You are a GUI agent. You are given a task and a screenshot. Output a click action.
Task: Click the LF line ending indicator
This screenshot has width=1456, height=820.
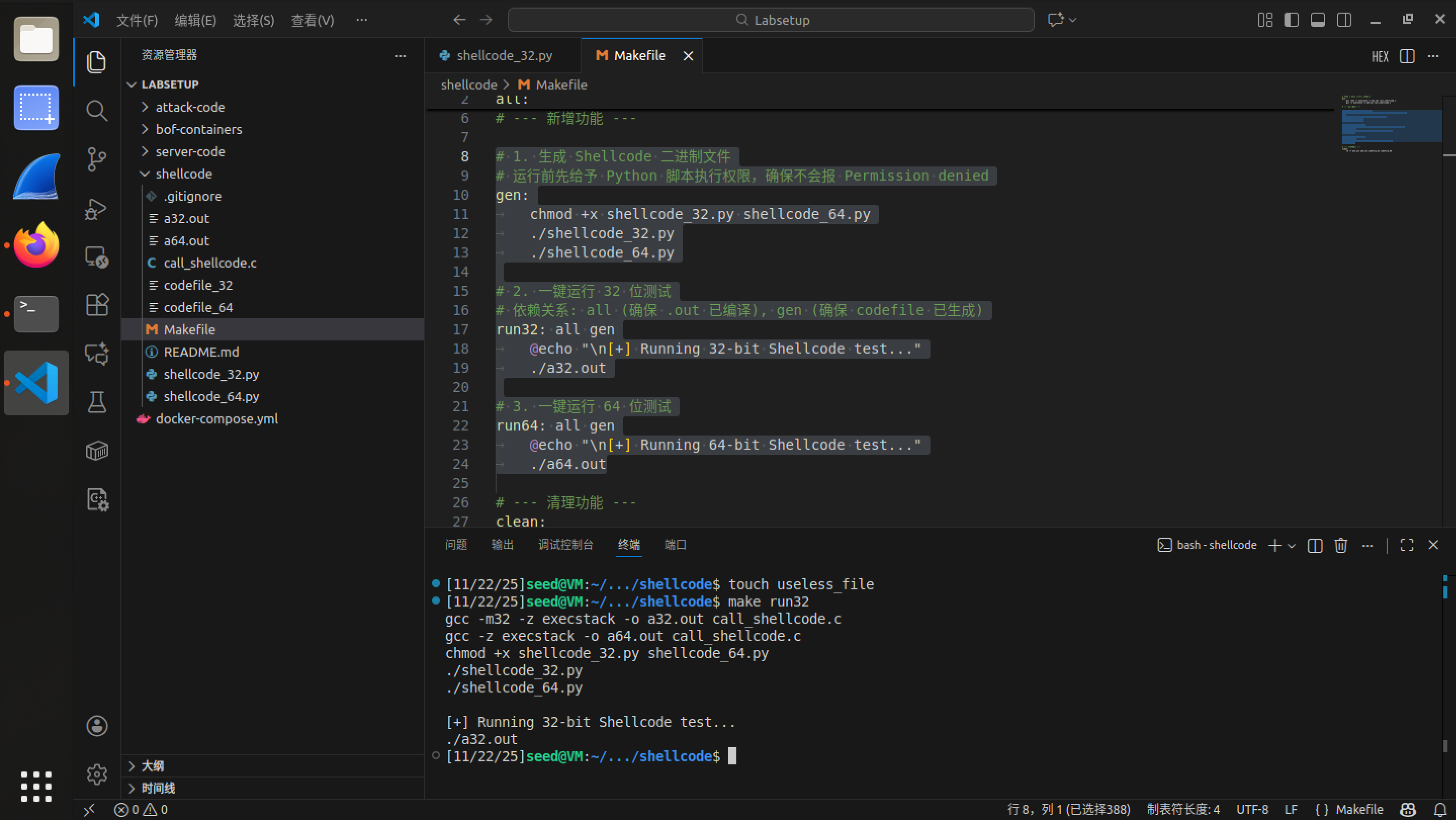1291,809
